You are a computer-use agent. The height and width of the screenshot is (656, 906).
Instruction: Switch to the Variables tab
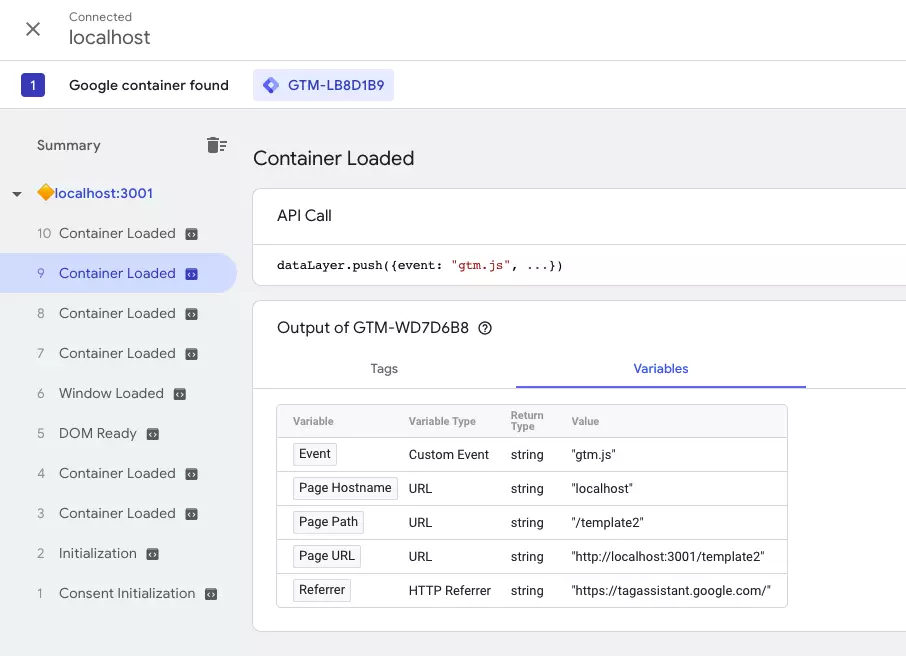pos(660,368)
